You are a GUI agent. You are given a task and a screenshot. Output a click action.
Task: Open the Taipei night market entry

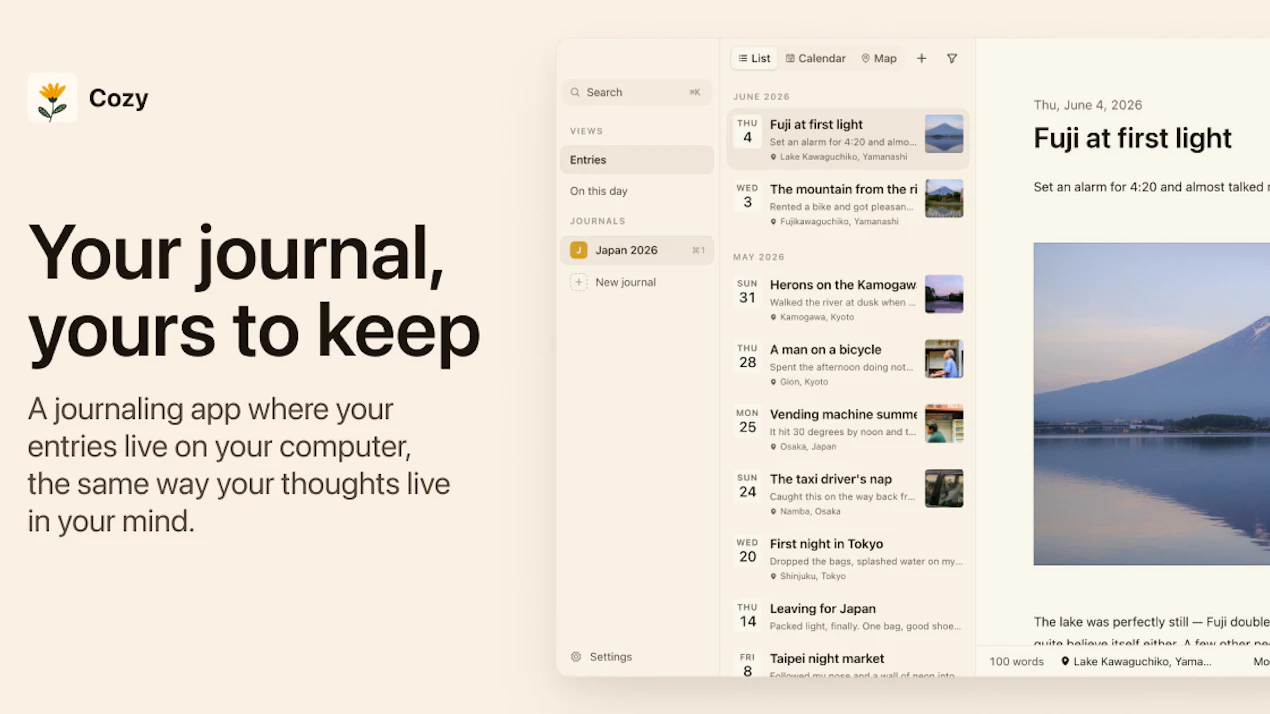pyautogui.click(x=848, y=663)
